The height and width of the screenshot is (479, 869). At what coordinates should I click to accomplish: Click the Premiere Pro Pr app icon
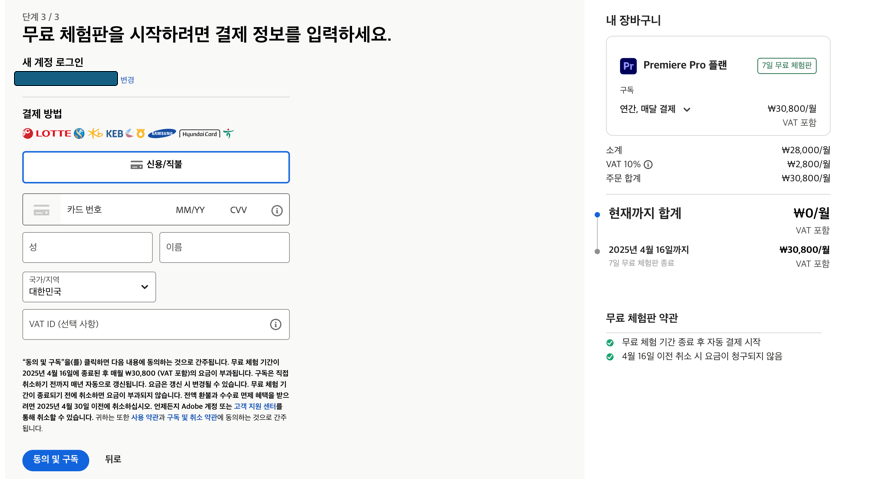click(628, 66)
